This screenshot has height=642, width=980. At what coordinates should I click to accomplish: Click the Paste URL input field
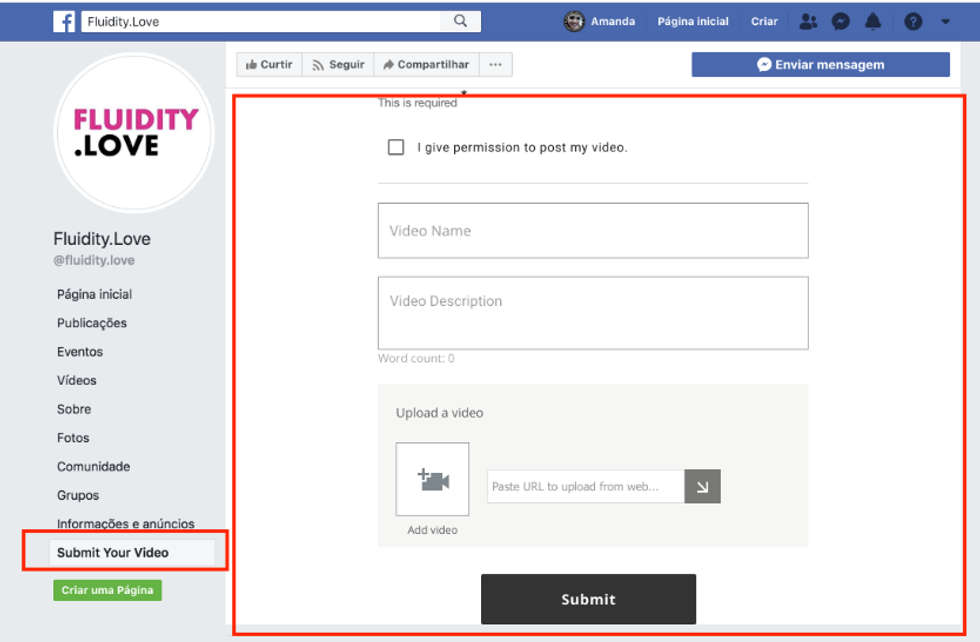point(585,487)
